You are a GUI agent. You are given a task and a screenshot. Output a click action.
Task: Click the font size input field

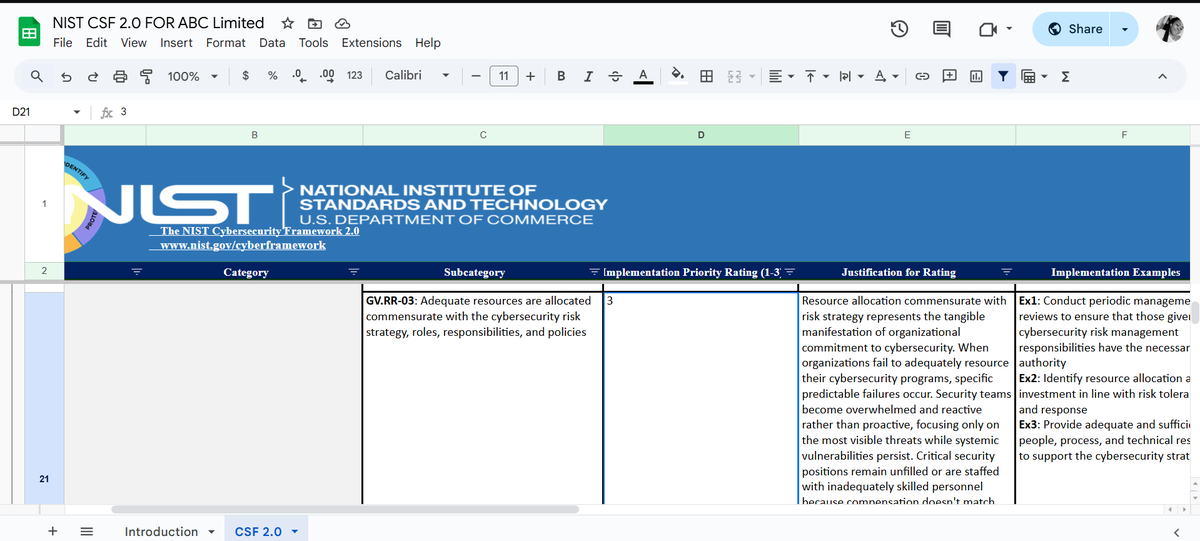tap(503, 76)
